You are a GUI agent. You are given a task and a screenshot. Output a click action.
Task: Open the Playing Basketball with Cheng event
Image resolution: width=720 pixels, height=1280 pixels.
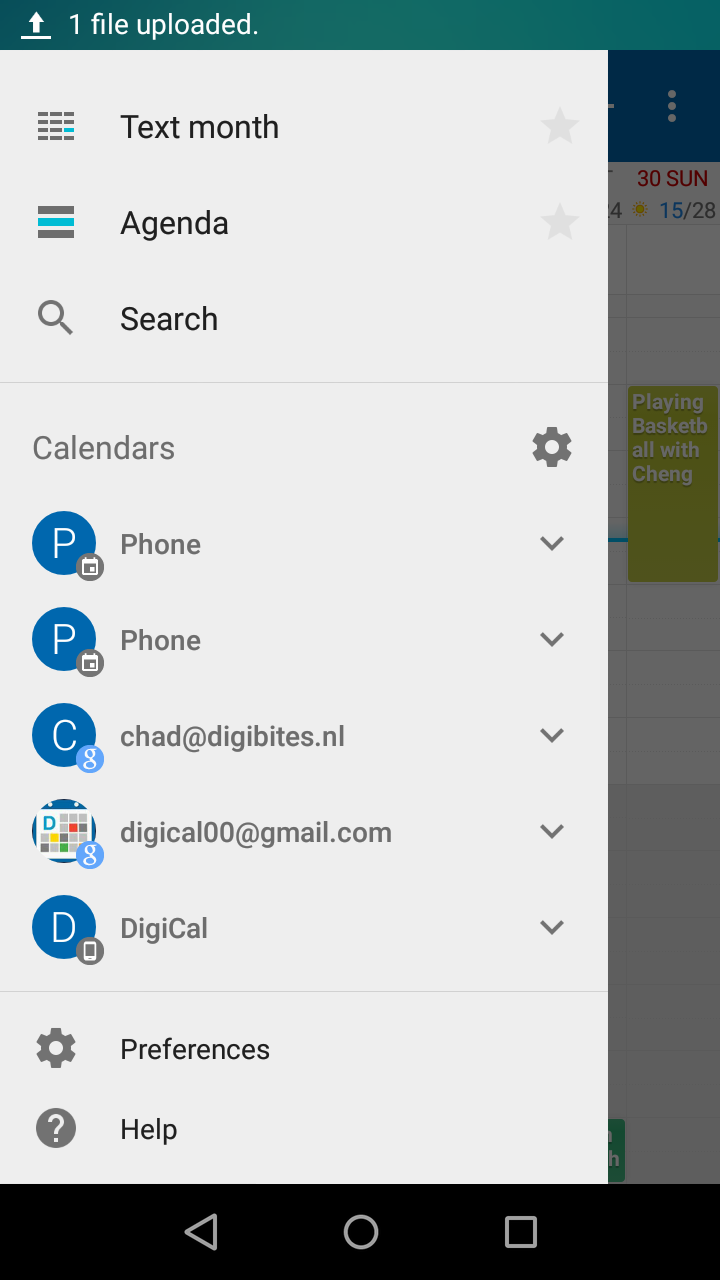tap(672, 483)
